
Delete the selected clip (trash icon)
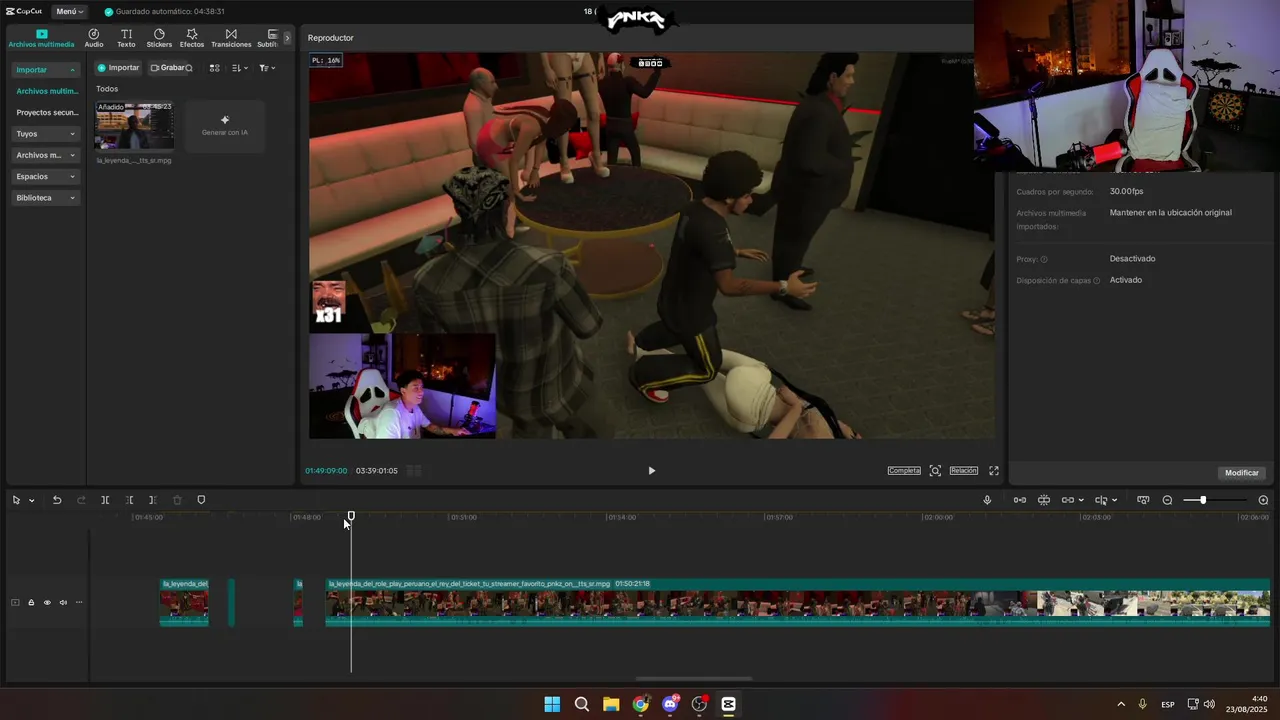(x=177, y=500)
